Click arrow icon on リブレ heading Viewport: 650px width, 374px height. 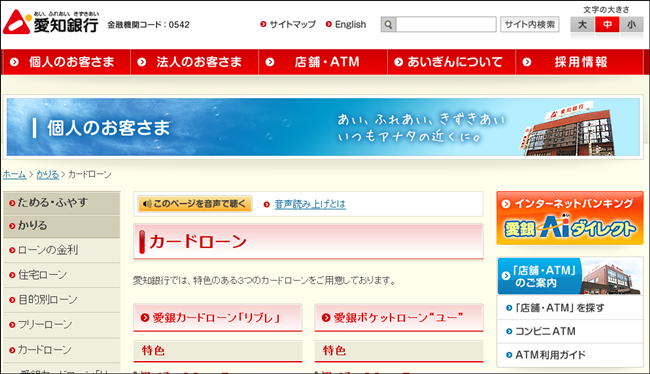click(145, 318)
